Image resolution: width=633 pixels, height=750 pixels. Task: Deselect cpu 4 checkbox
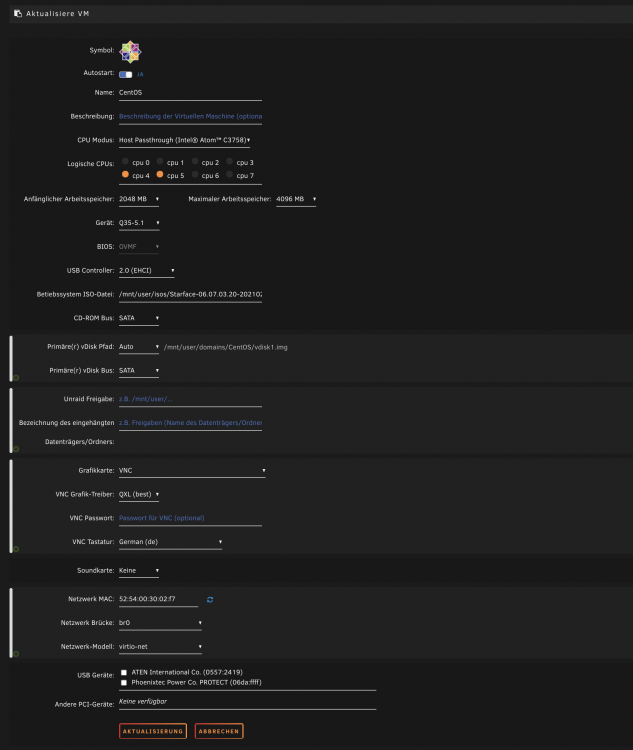(x=125, y=174)
